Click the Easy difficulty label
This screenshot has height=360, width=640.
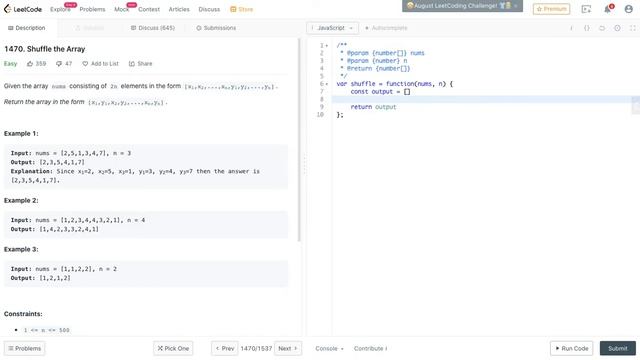pyautogui.click(x=11, y=64)
